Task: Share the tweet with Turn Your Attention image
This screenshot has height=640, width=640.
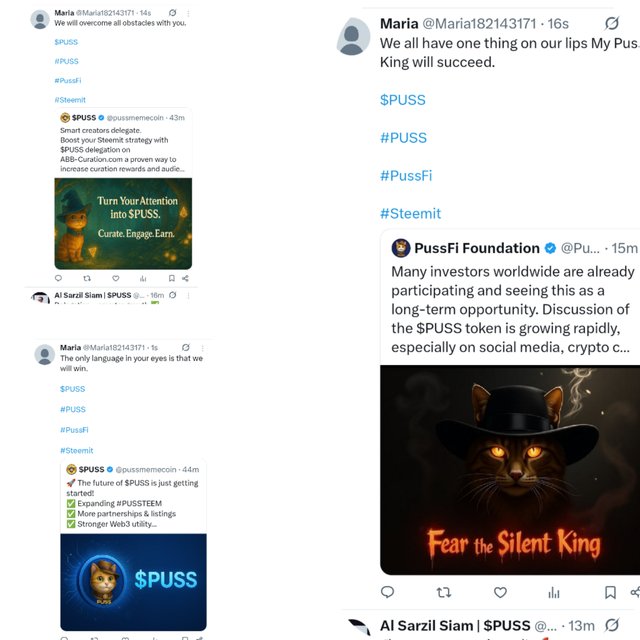Action: (185, 278)
